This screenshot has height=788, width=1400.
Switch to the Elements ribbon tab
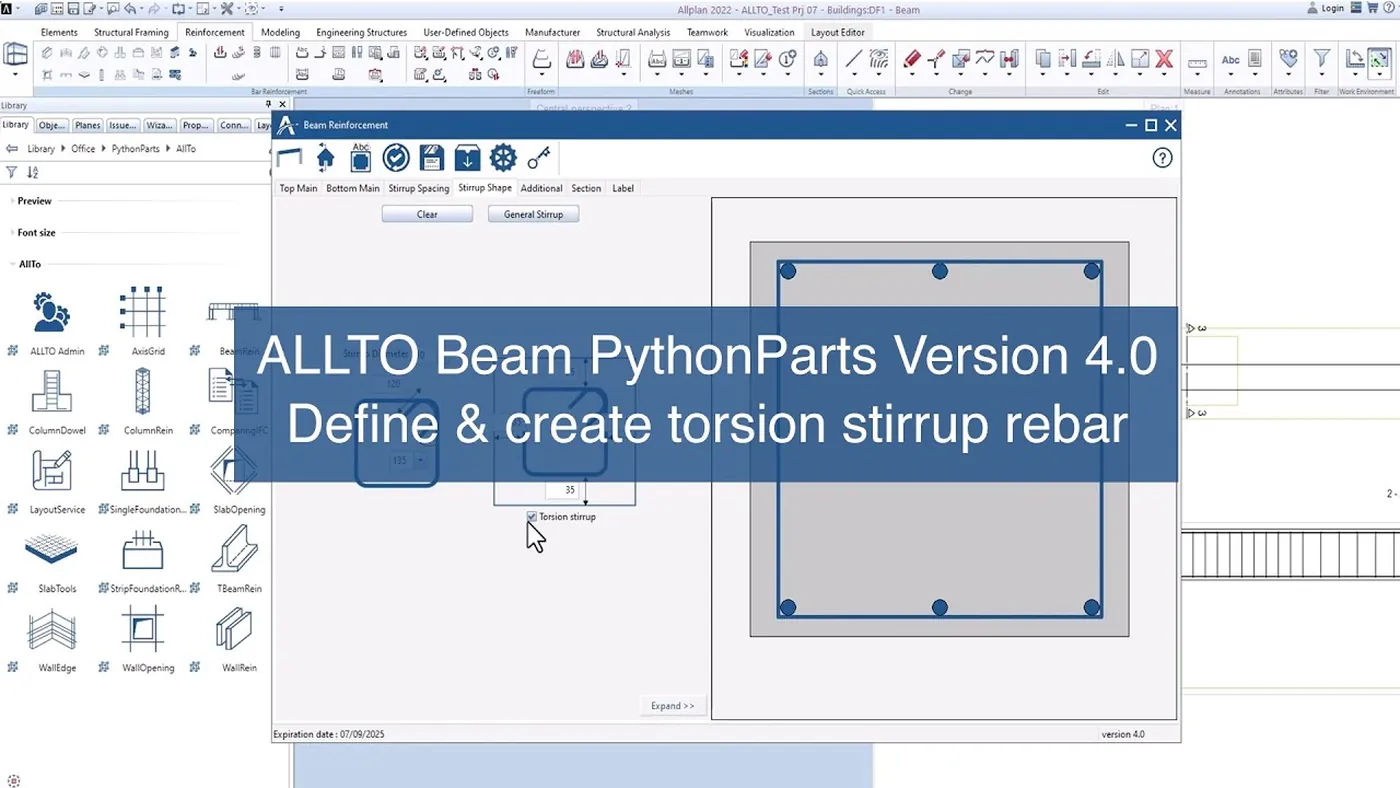(59, 32)
